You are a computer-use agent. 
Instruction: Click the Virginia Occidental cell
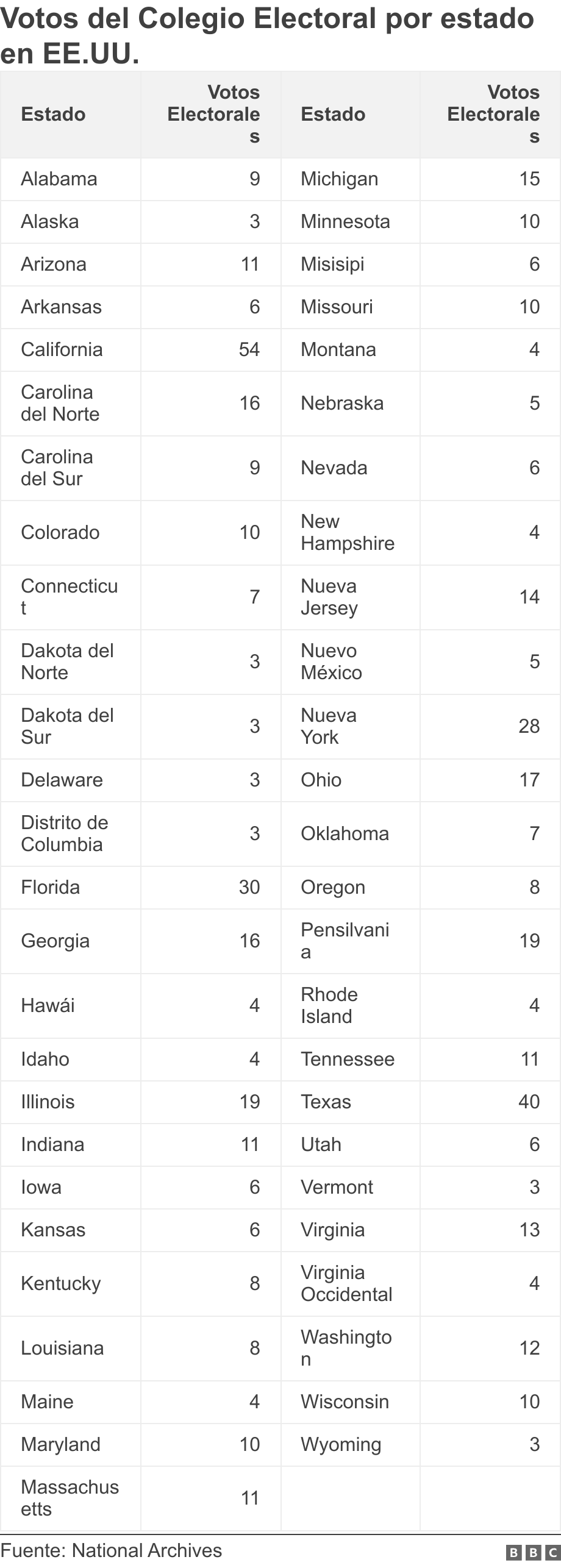(346, 1283)
